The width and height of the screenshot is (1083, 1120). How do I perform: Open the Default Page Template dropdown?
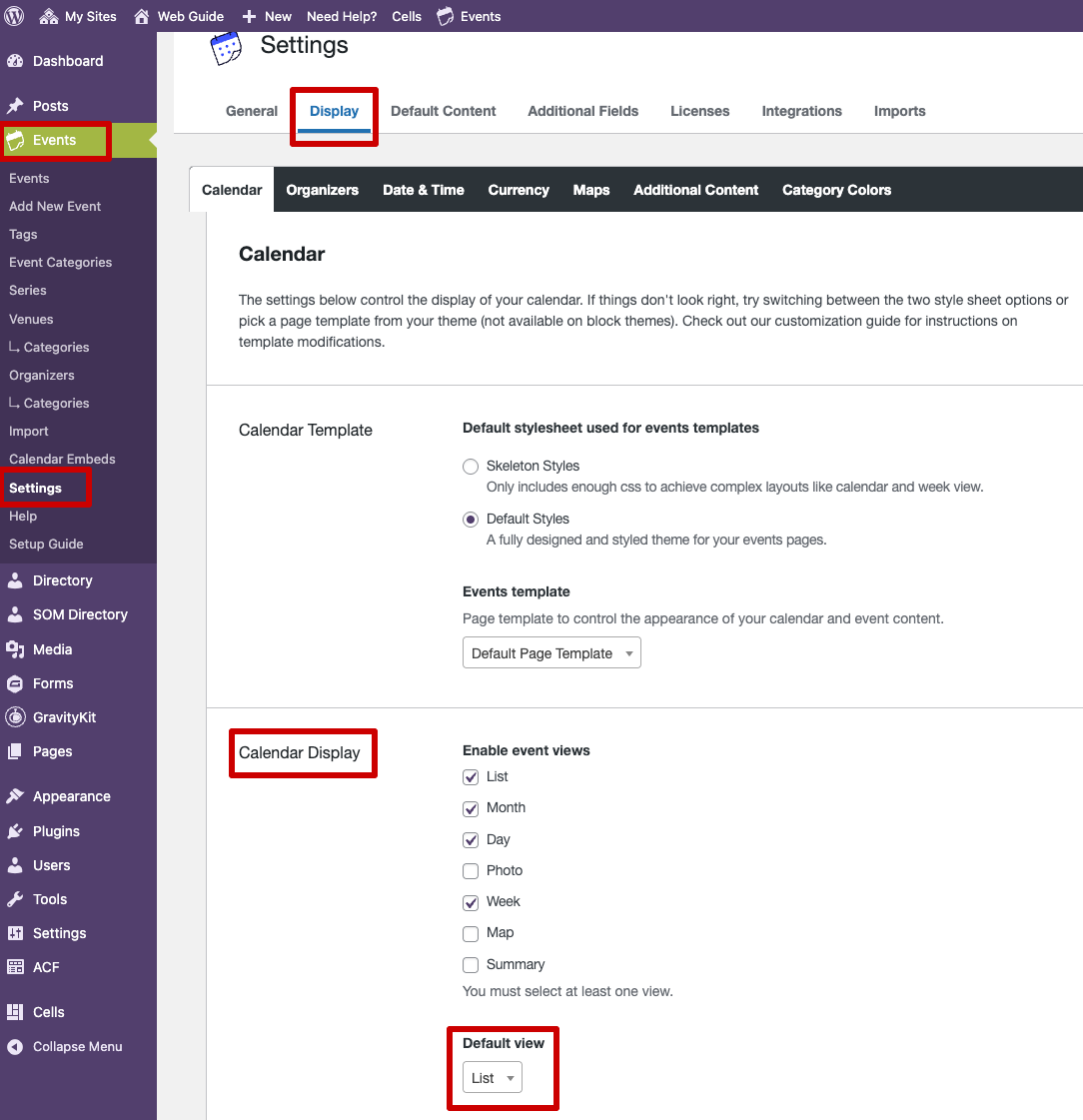(x=550, y=652)
